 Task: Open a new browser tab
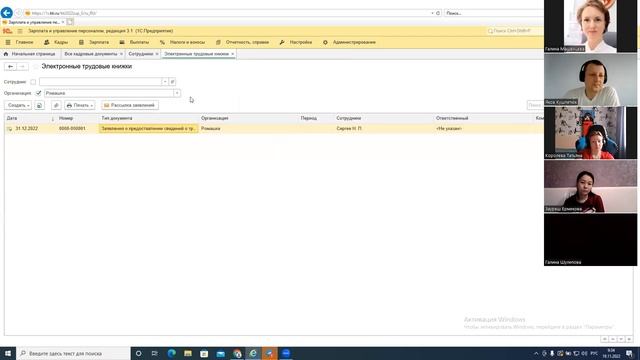point(70,22)
